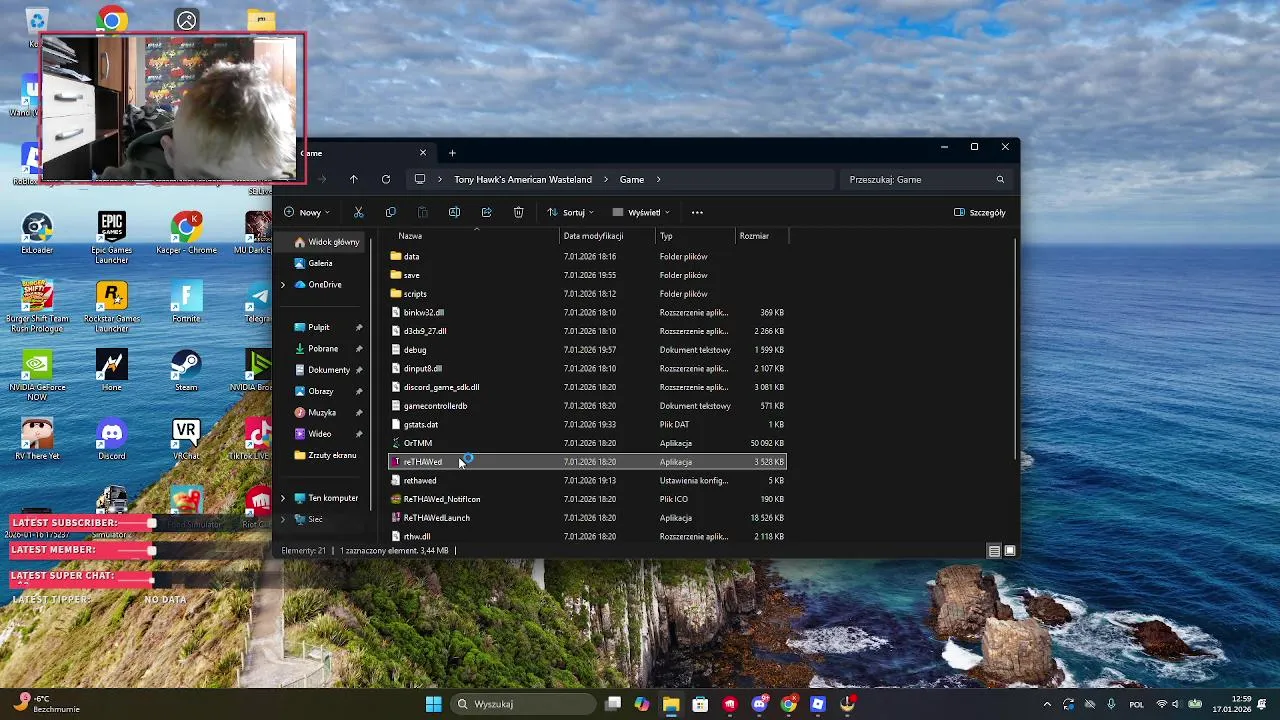Expand the Sieć tree node
Viewport: 1280px width, 720px height.
coord(283,519)
